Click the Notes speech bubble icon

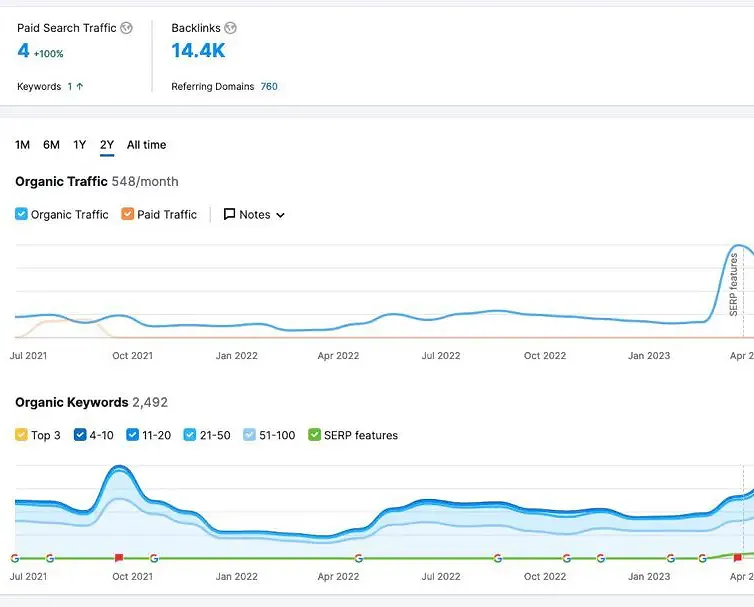pyautogui.click(x=230, y=214)
